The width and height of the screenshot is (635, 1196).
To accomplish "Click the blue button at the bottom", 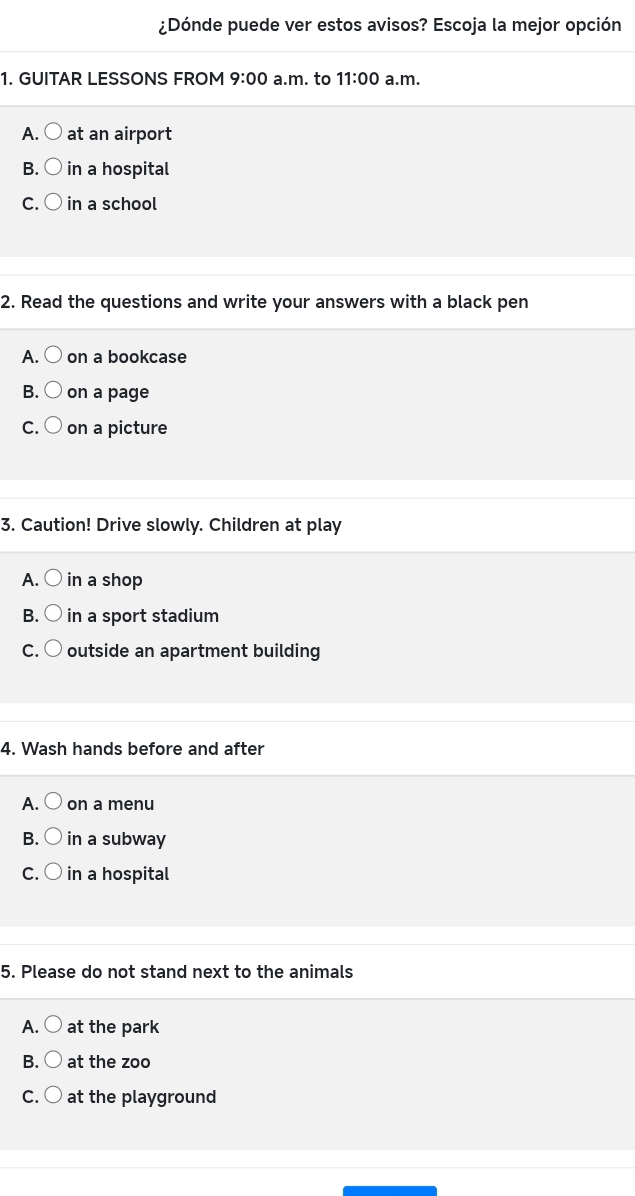I will pos(389,1190).
